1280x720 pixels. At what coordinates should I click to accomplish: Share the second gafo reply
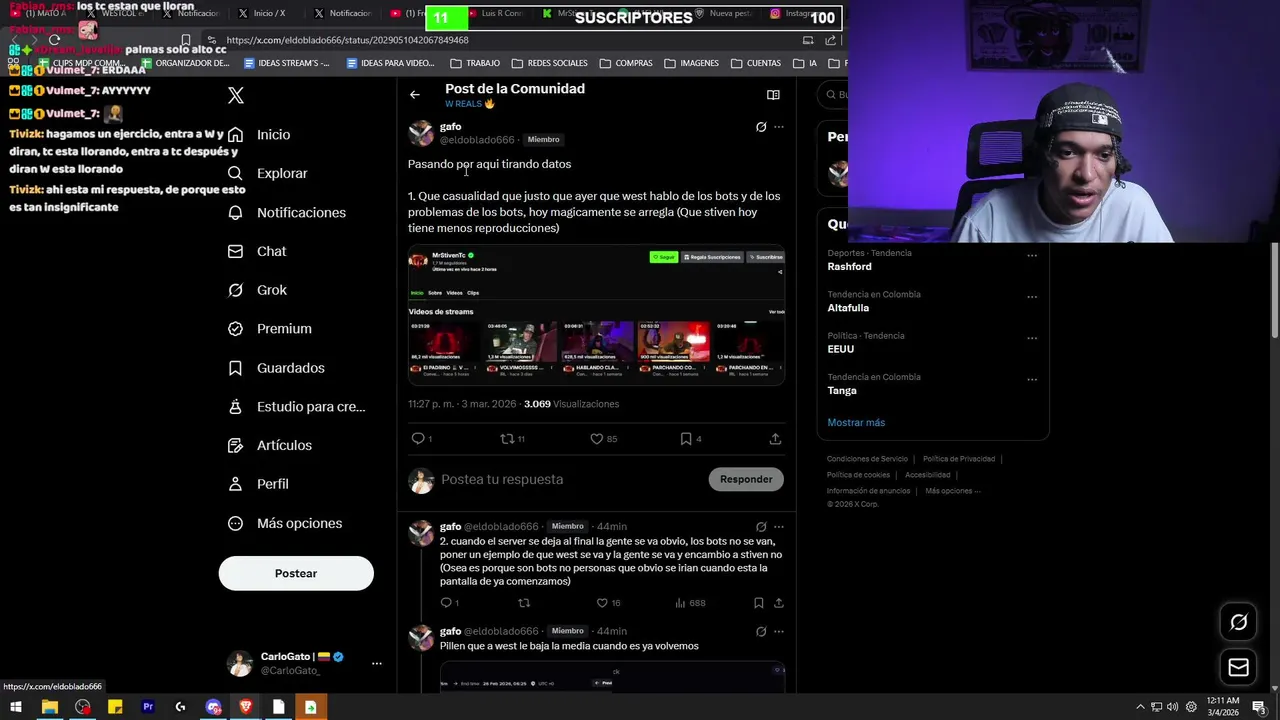tap(779, 603)
